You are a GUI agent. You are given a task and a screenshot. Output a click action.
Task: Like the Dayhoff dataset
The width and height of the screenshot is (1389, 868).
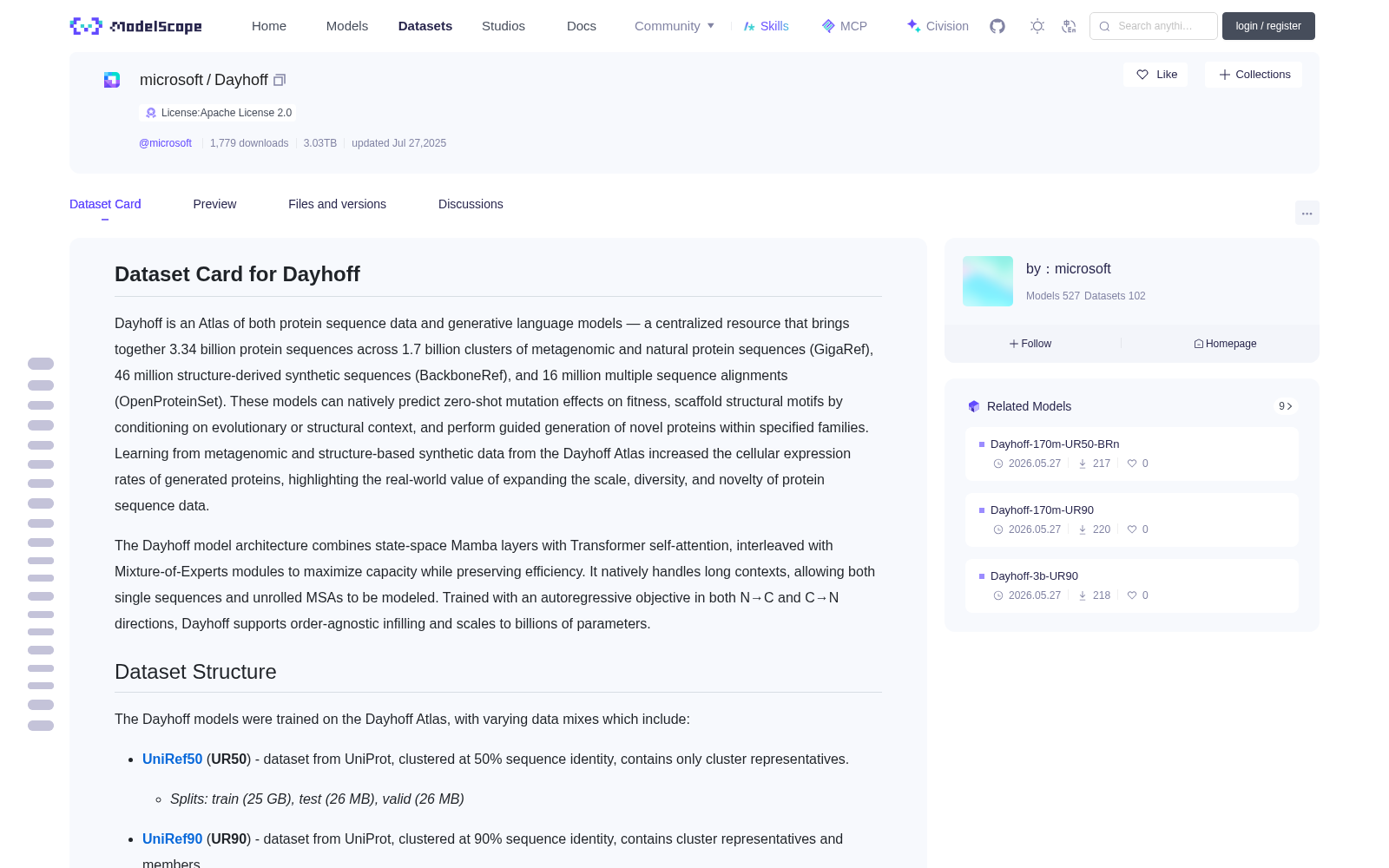1155,75
